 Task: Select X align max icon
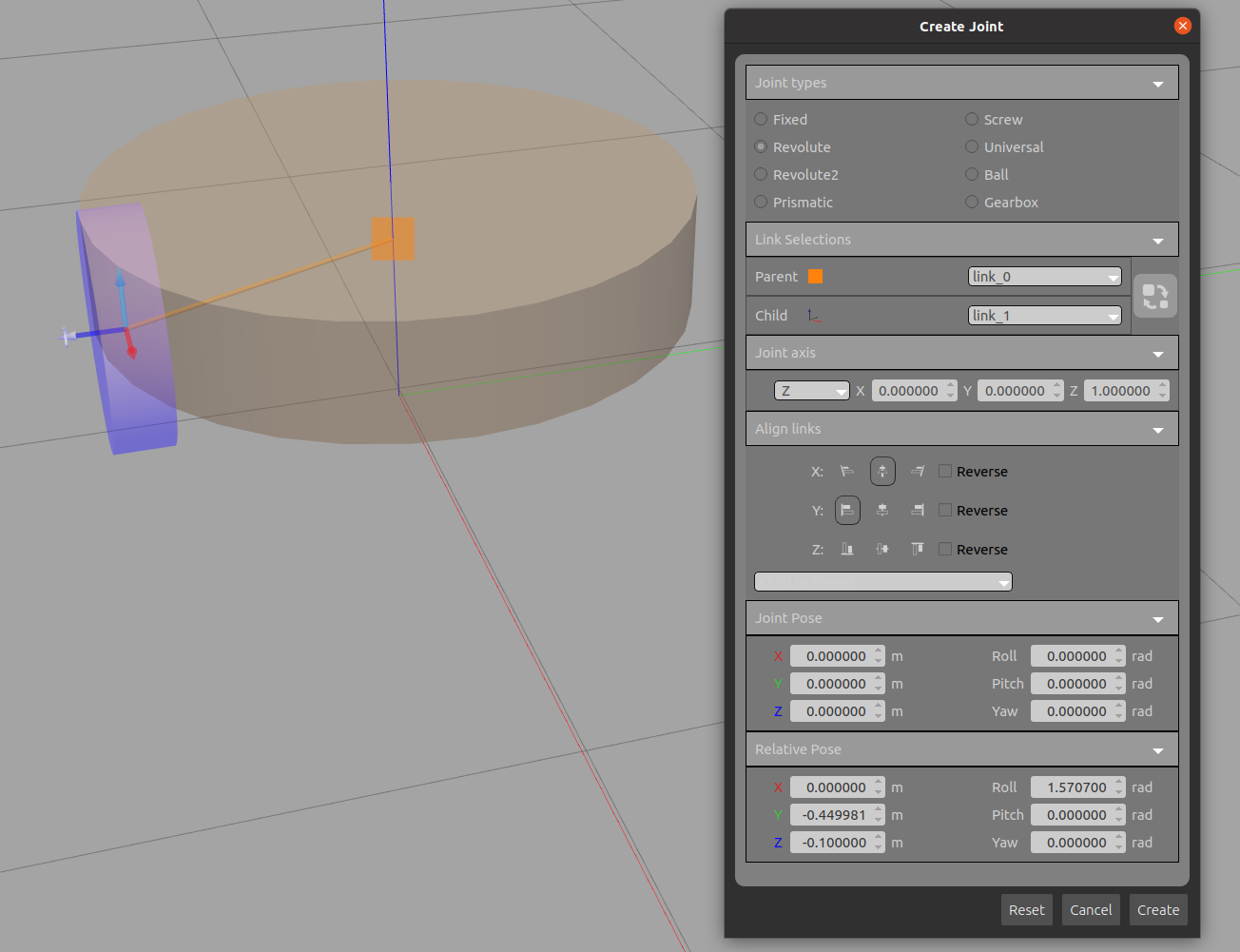pyautogui.click(x=918, y=472)
